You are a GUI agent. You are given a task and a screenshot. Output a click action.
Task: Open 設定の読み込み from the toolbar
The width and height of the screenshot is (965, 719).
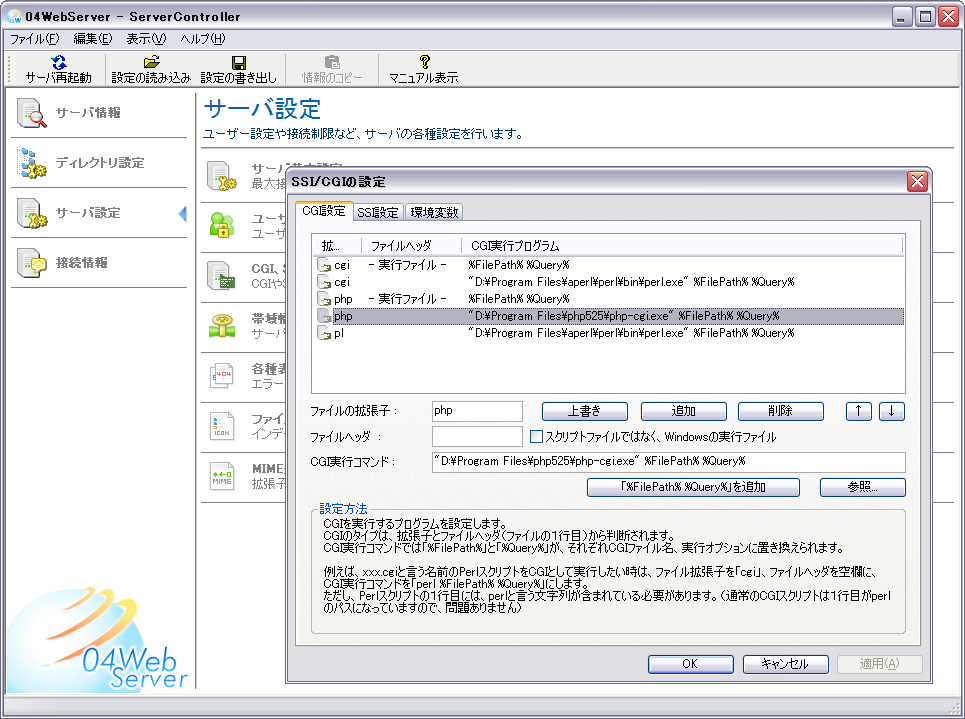coord(151,69)
